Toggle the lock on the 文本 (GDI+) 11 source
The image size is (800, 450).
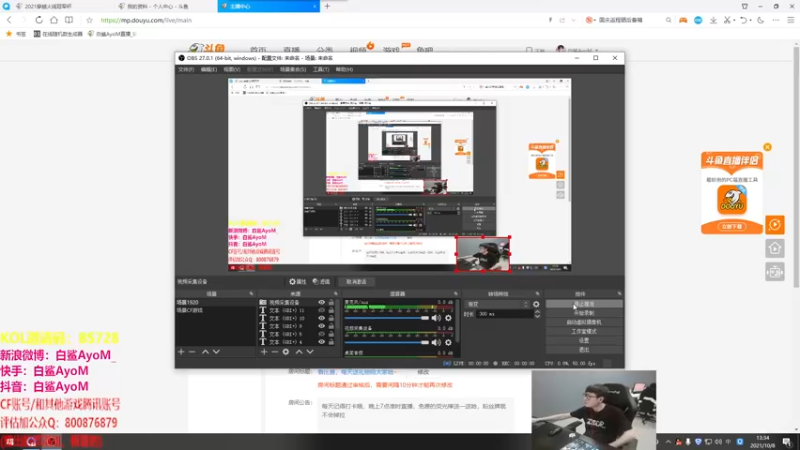331,310
